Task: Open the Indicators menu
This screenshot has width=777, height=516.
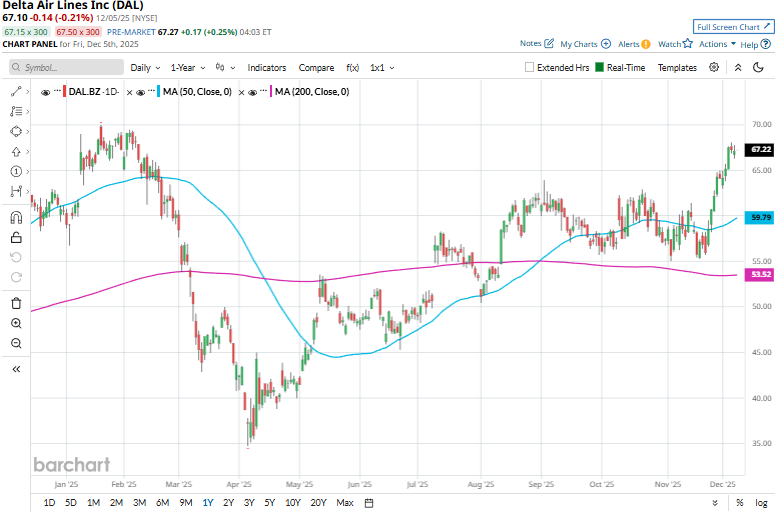Action: 266,68
